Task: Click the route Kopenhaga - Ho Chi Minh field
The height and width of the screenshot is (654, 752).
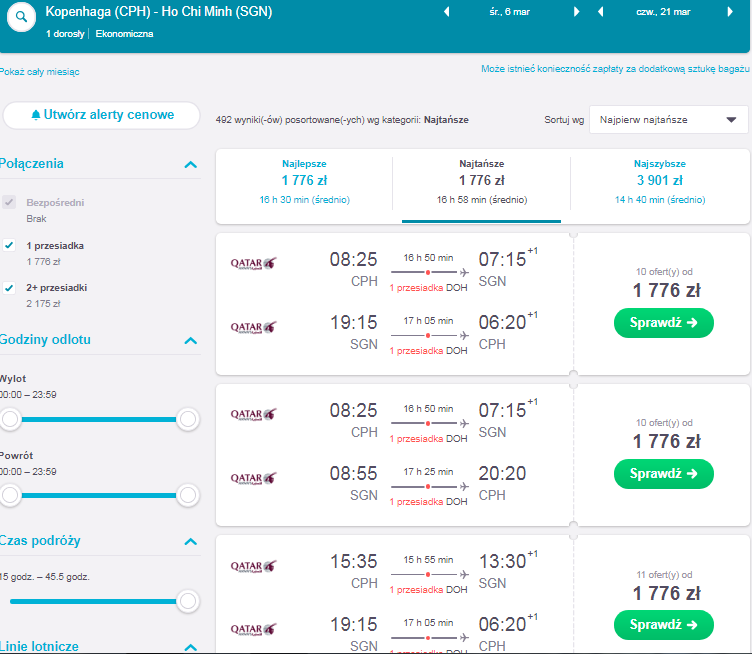Action: [159, 12]
